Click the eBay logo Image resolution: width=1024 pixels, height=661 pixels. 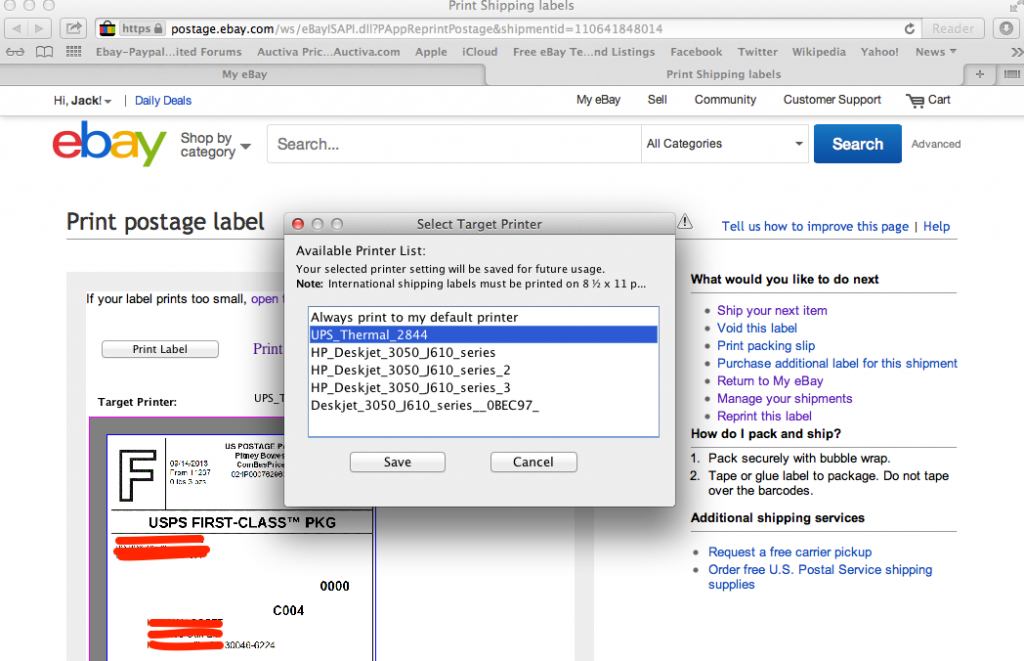(x=109, y=143)
